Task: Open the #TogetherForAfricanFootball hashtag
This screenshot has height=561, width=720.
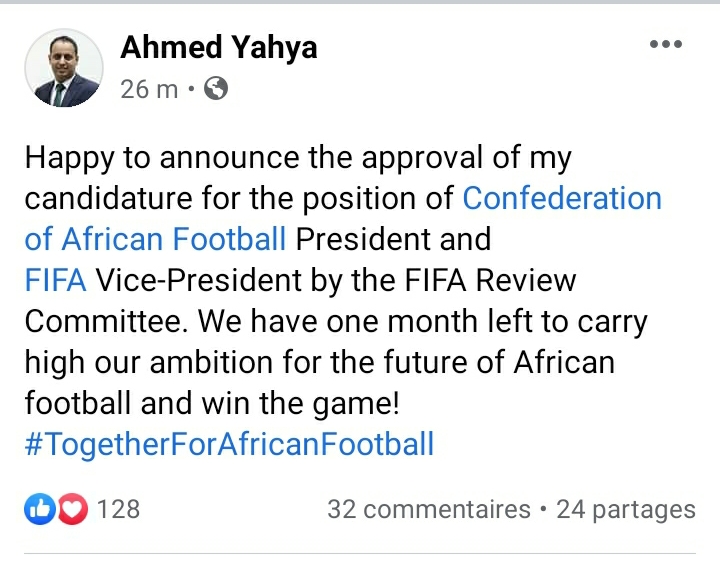Action: click(229, 443)
